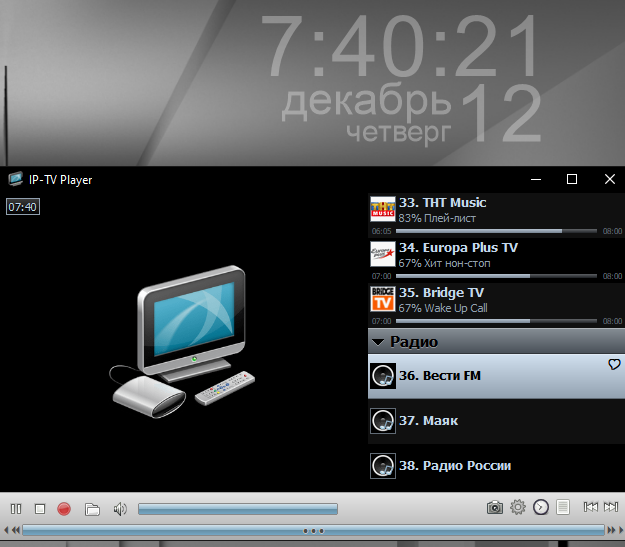Click the 67% Wake Up Call programme text
Image resolution: width=625 pixels, height=547 pixels.
(x=443, y=308)
